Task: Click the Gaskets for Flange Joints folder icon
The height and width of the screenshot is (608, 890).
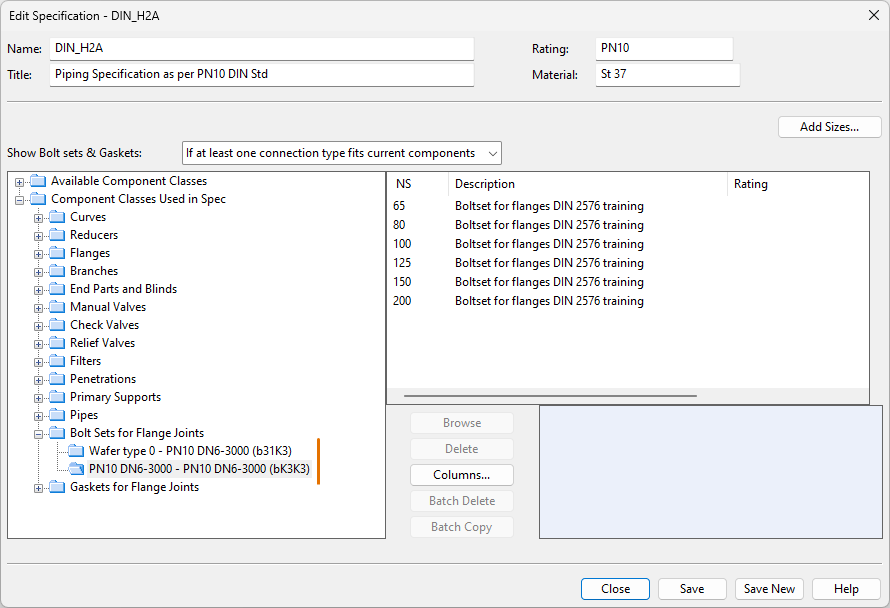Action: (x=56, y=487)
